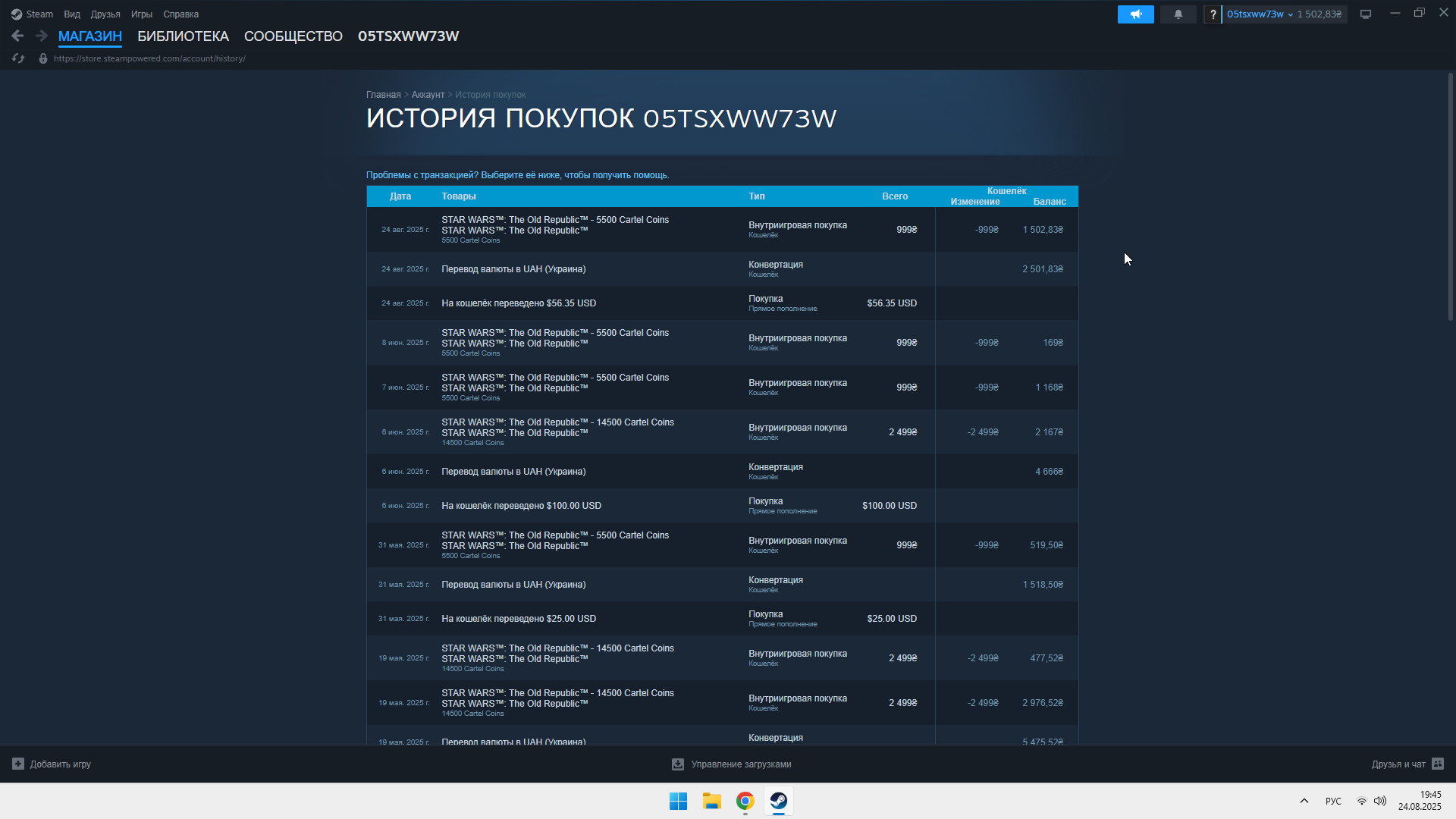Select the 24 авг. 5500 Cartel Coins purchase
The width and height of the screenshot is (1456, 819).
click(722, 229)
